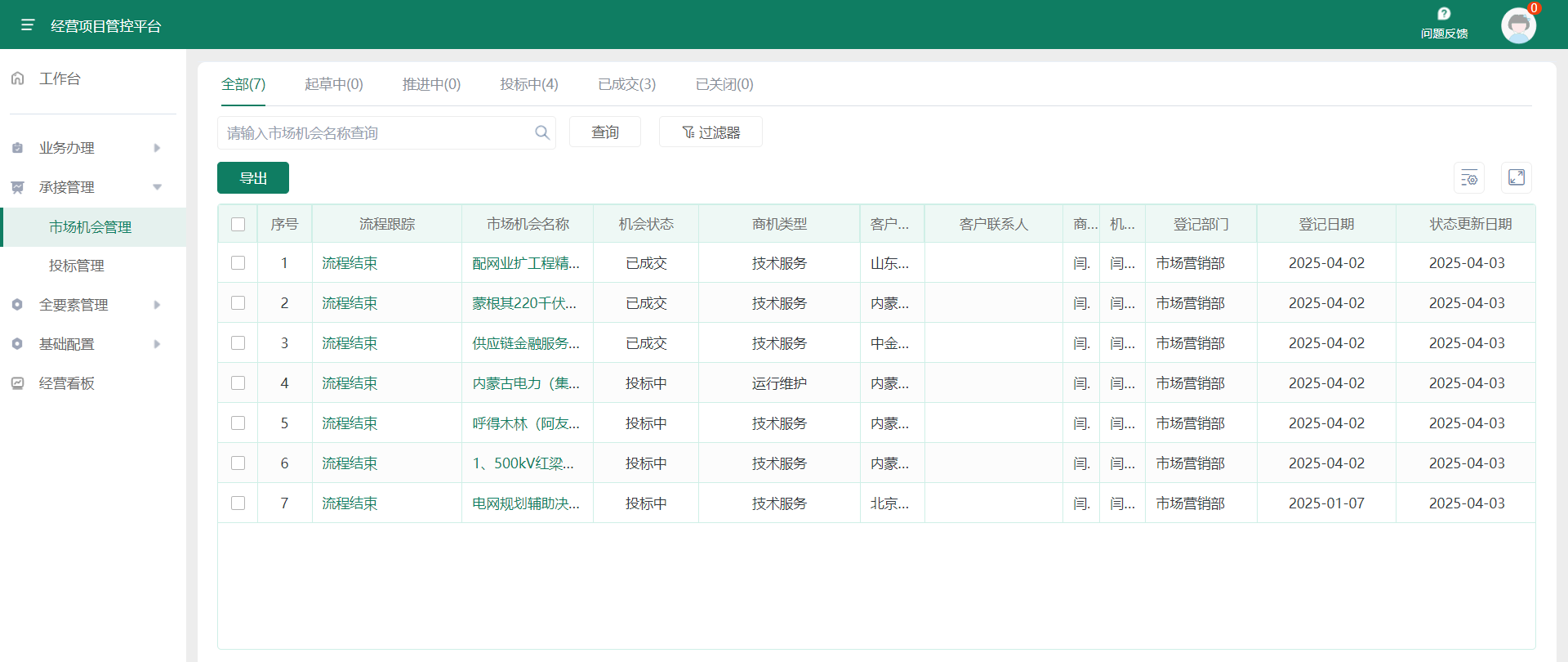Open column settings icon
This screenshot has height=662, width=1568.
(1469, 177)
